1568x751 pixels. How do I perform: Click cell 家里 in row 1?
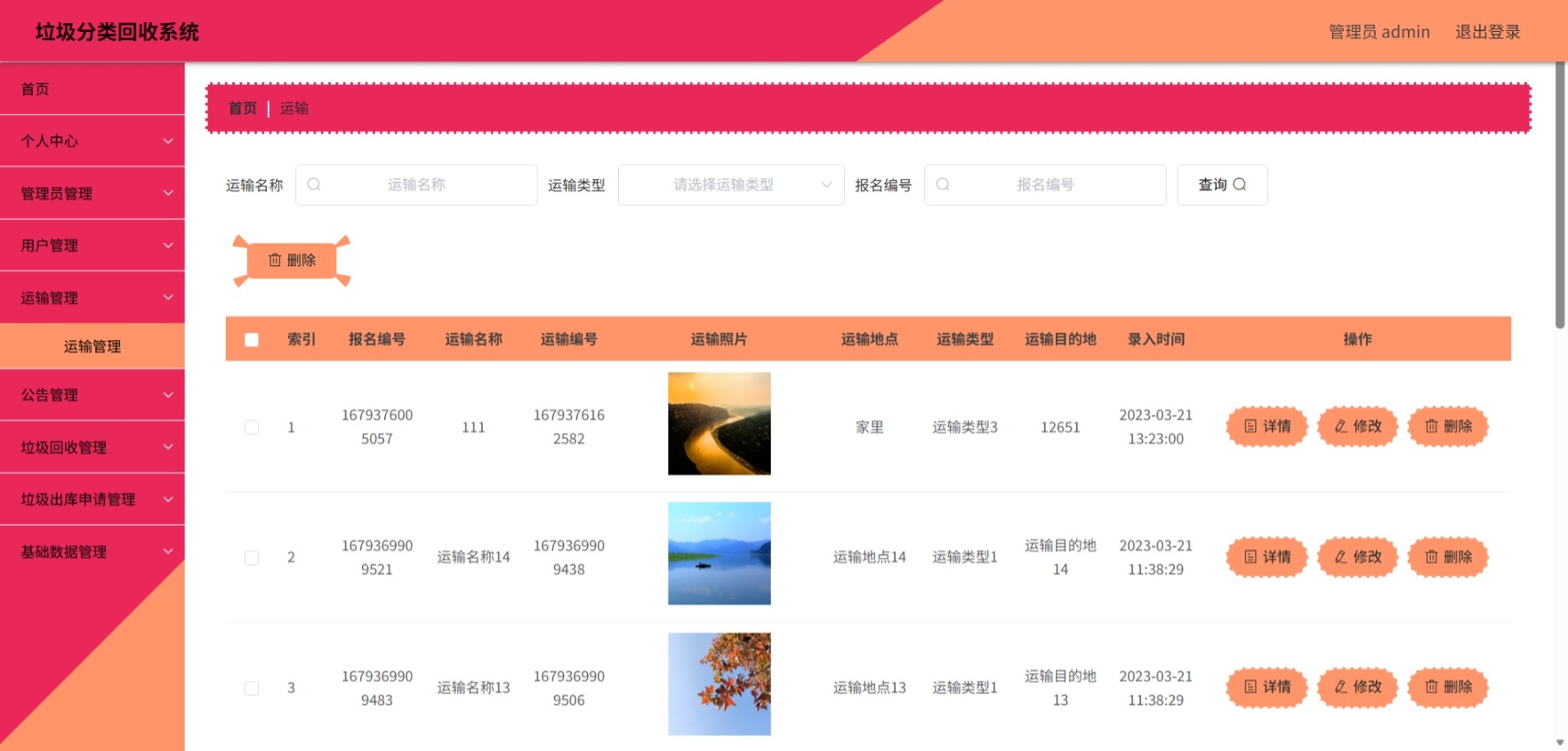[x=870, y=427]
